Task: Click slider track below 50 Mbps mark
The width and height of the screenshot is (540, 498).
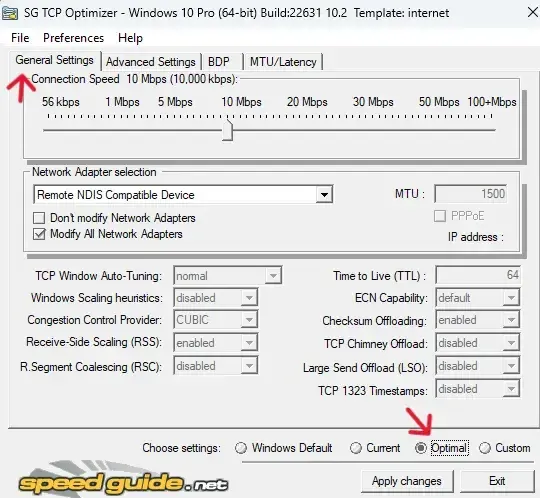Action: click(439, 130)
